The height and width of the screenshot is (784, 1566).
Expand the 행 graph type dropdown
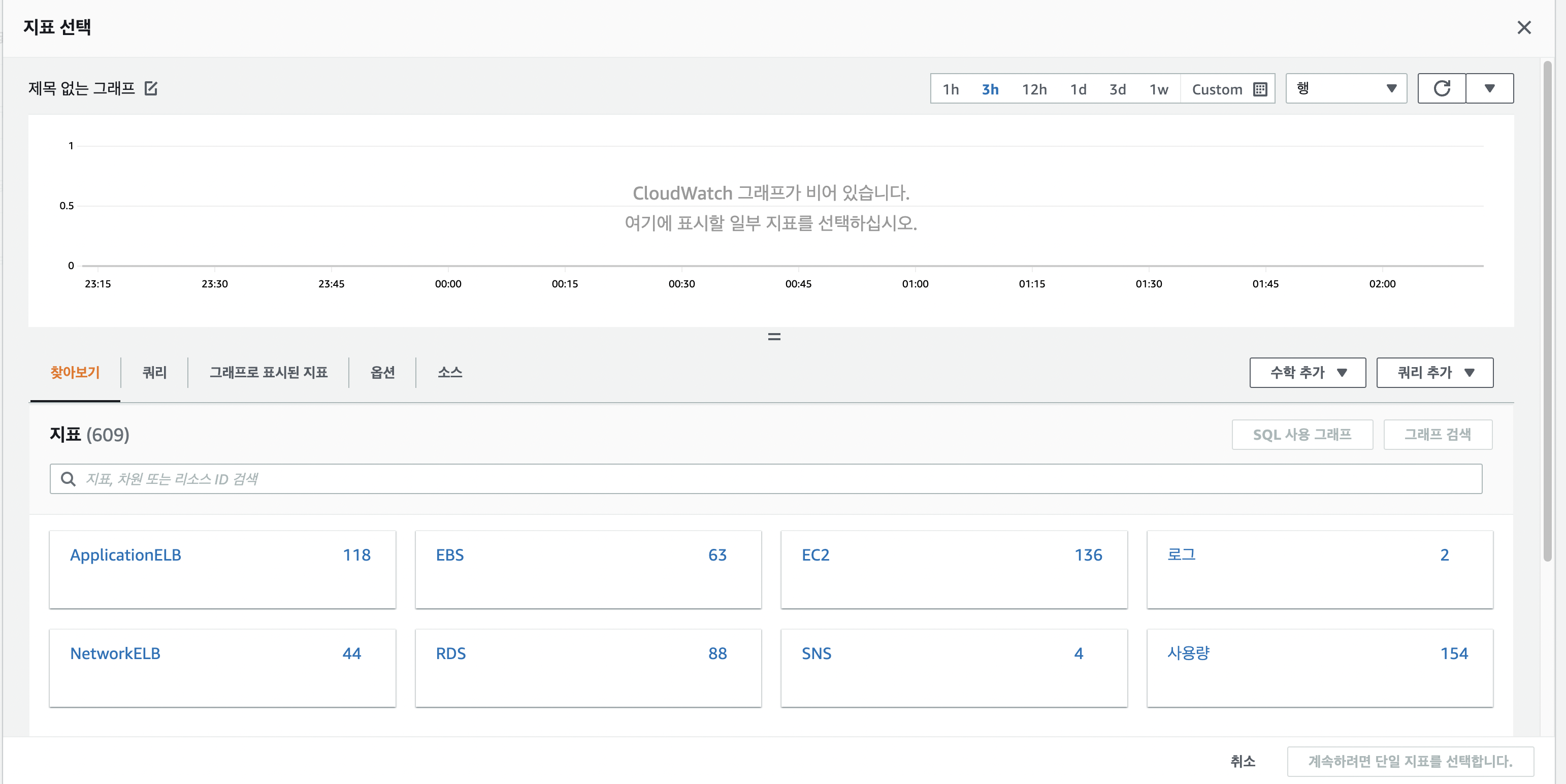tap(1346, 89)
